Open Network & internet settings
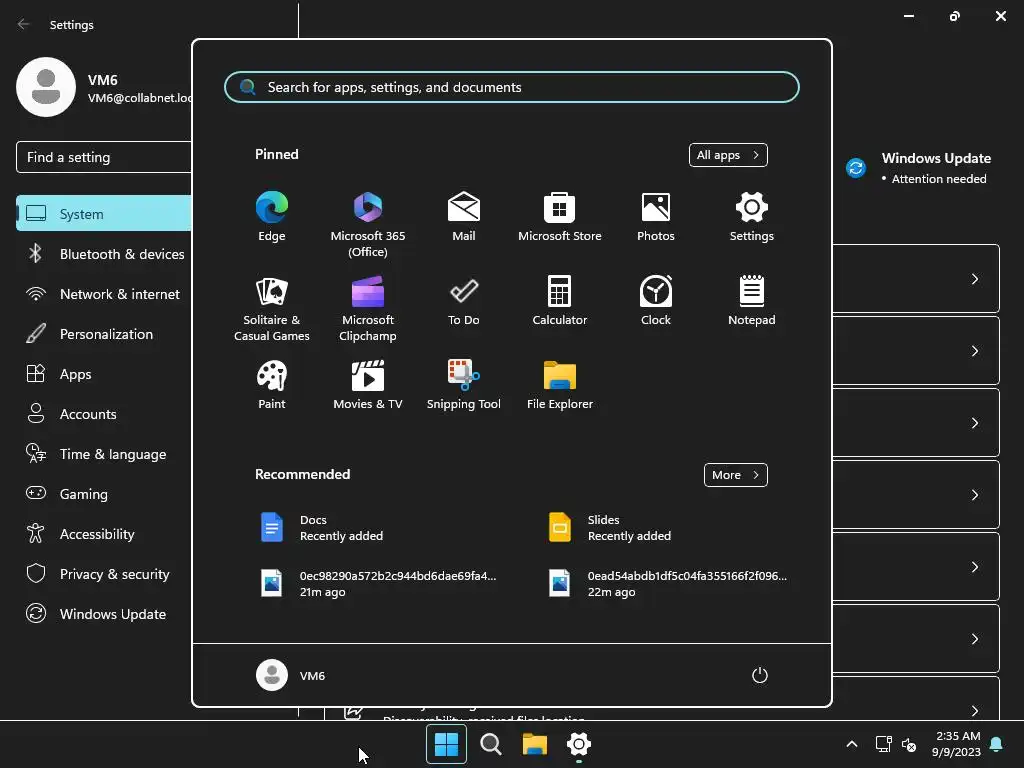 point(104,294)
